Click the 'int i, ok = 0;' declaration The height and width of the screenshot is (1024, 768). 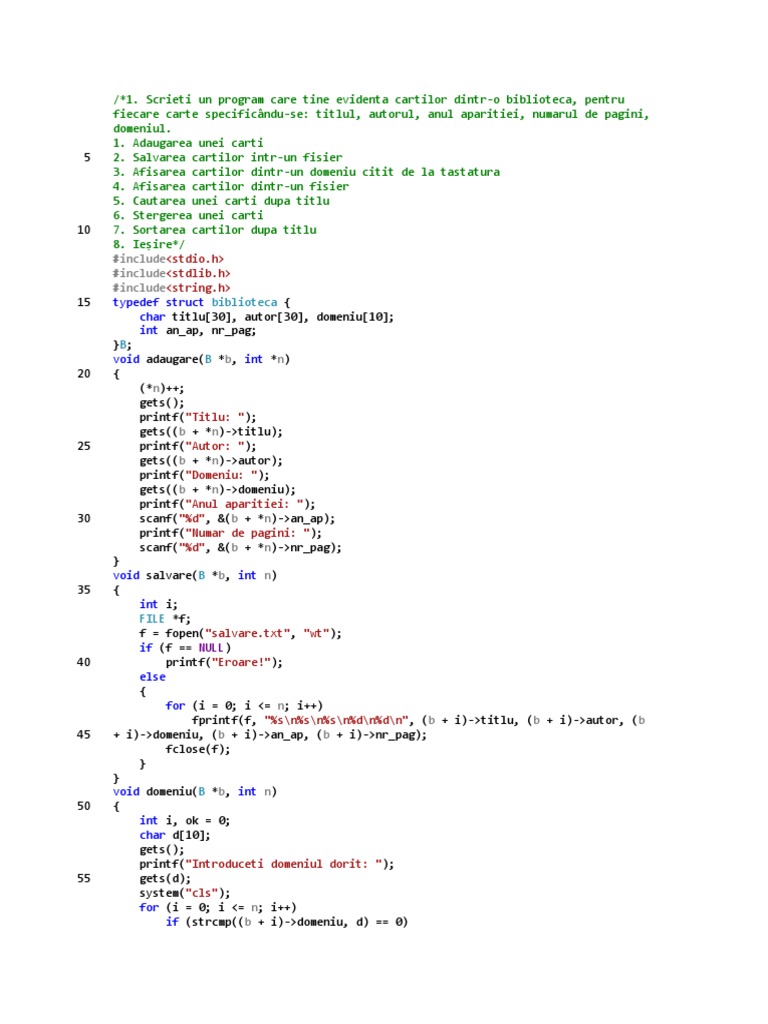[x=185, y=821]
